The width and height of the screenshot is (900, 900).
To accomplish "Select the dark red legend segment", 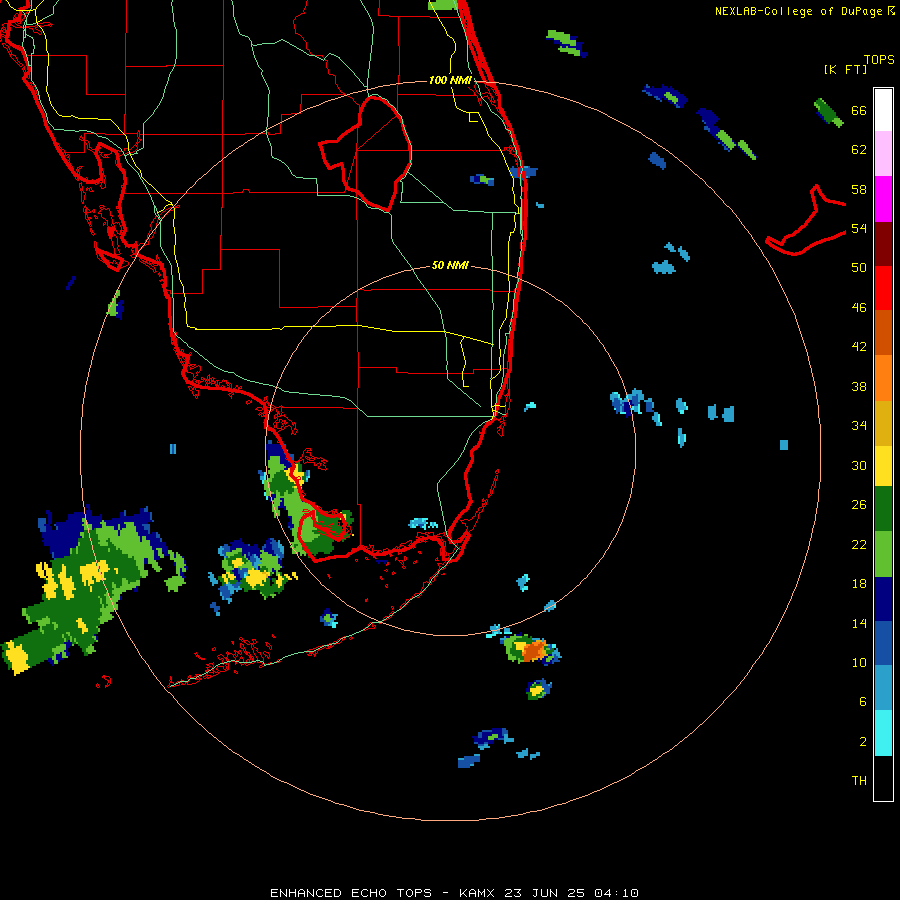I will 883,243.
